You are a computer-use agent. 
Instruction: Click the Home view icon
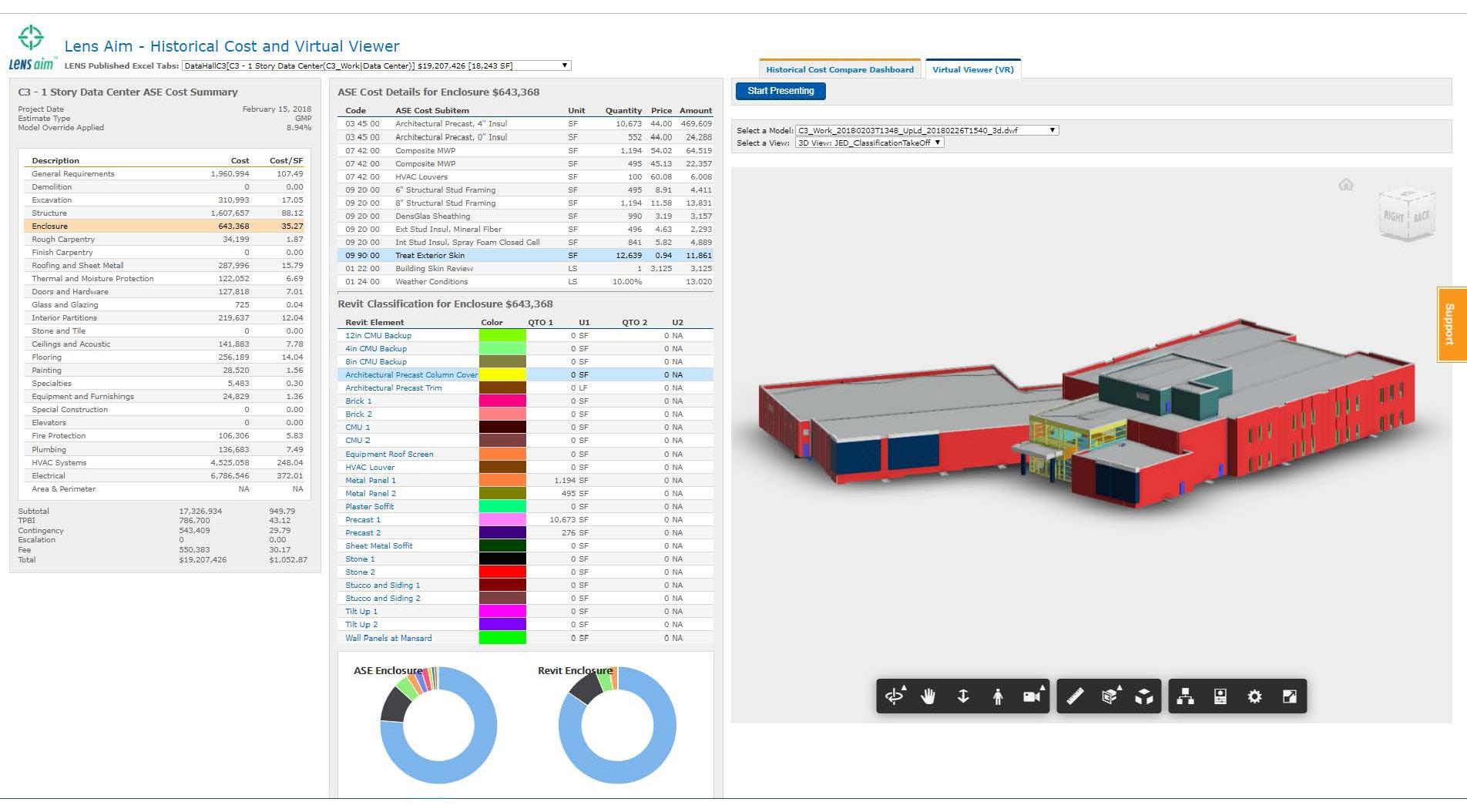pos(1346,184)
